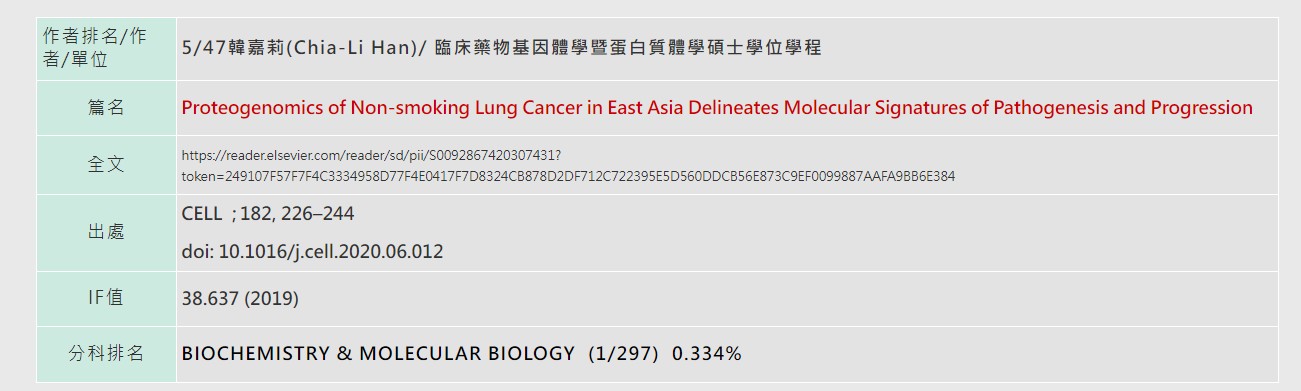This screenshot has width=1301, height=391.
Task: Click the 篇名 row header cell
Action: click(x=106, y=108)
